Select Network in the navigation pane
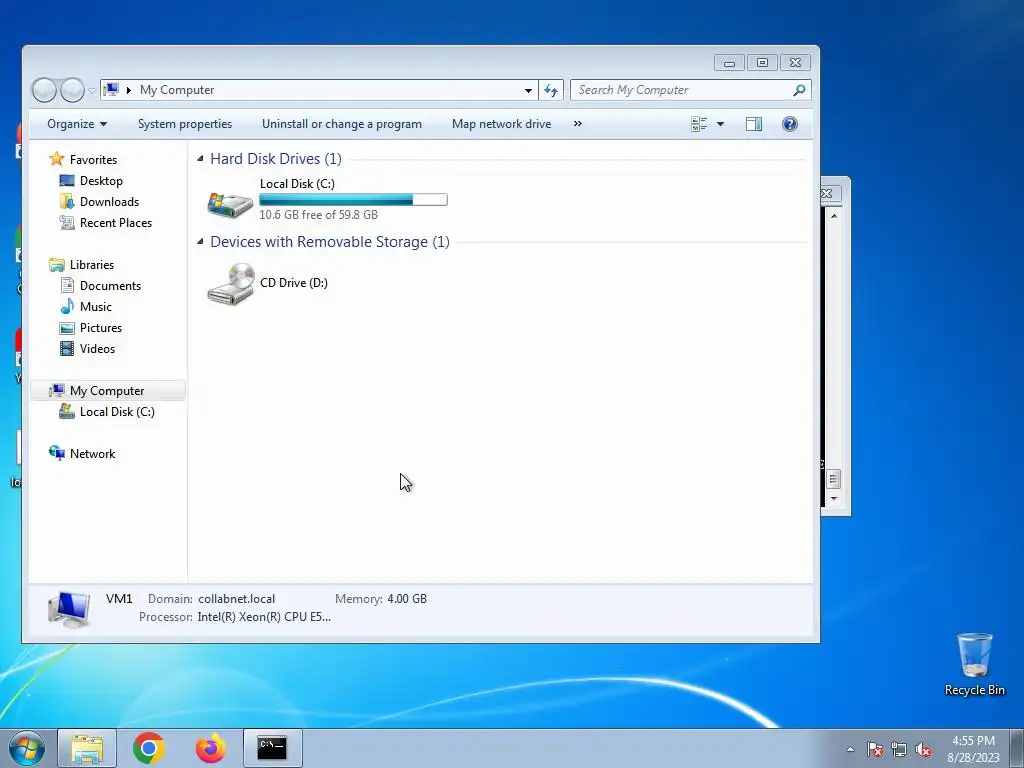The image size is (1024, 768). [x=92, y=454]
